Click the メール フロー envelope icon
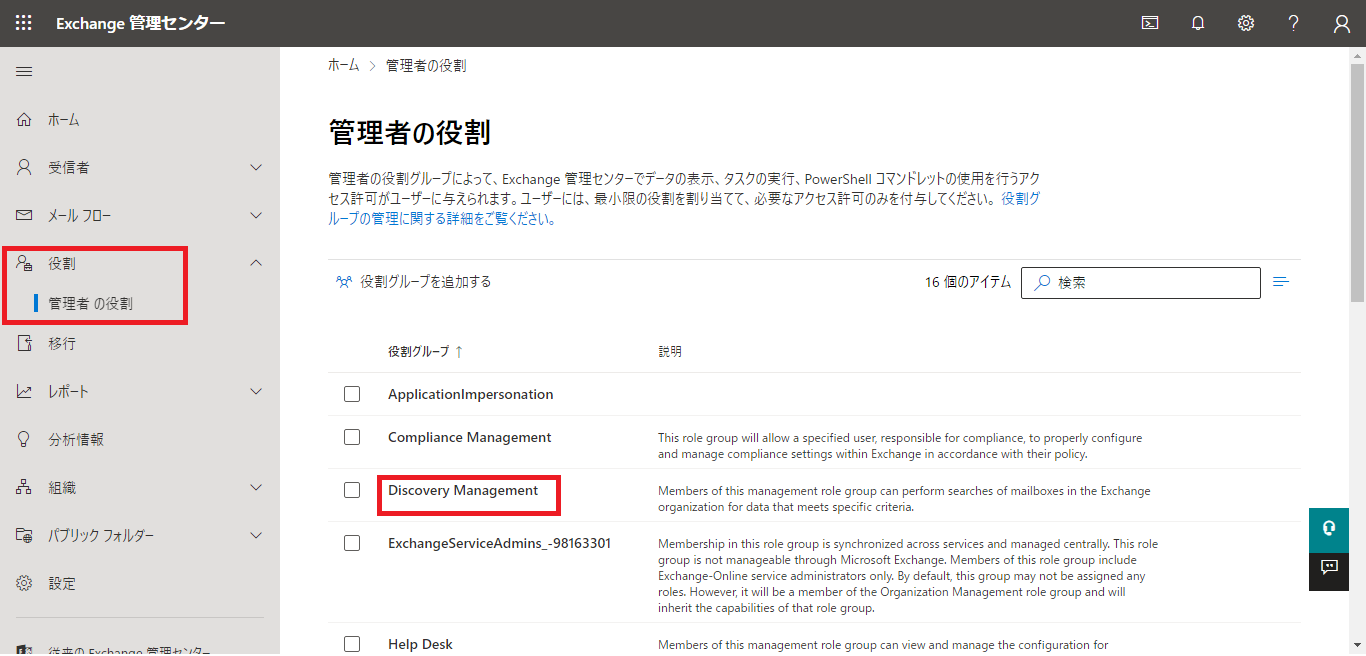 tap(25, 215)
